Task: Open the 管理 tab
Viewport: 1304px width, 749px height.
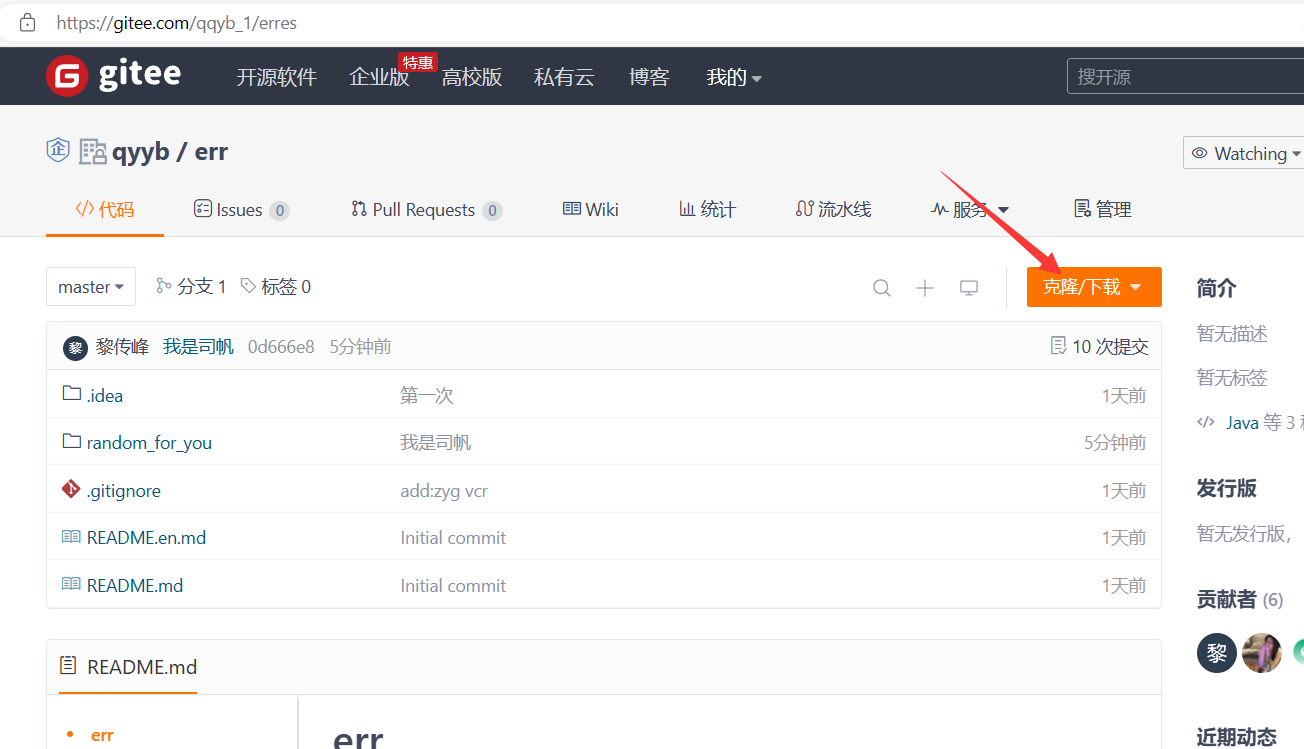Action: pyautogui.click(x=1102, y=209)
